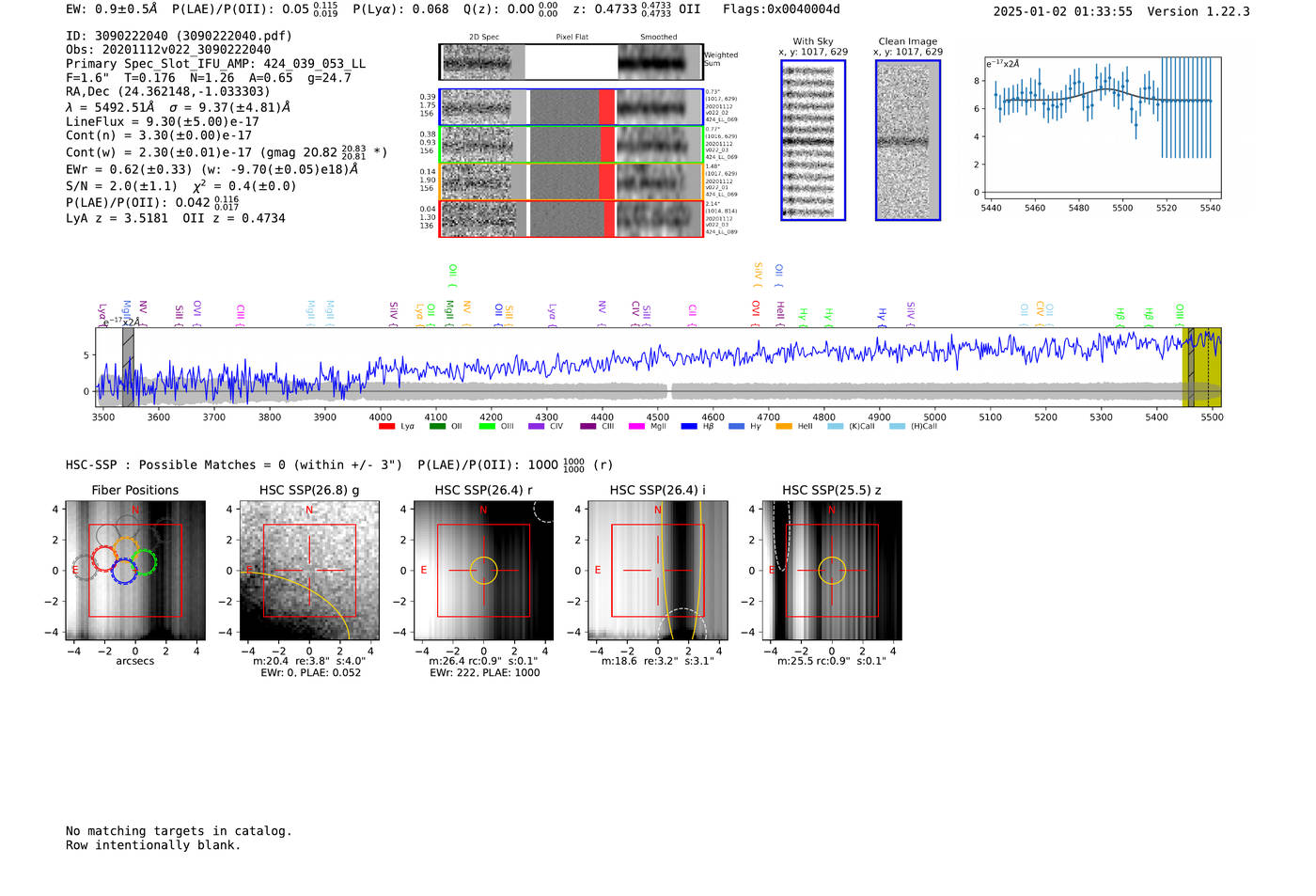Select the orange-bordered fiber 2D spectrum row

[x=571, y=181]
